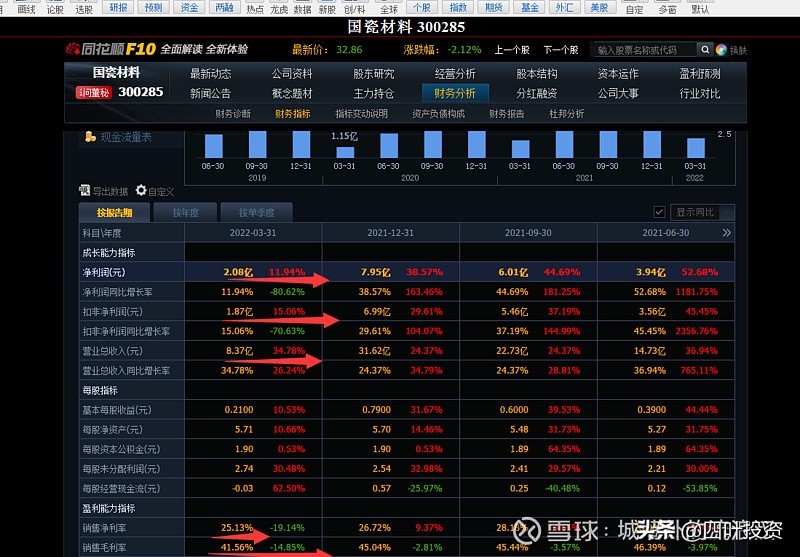Open the 资本运作 menu item
Viewport: 800px width, 557px height.
click(x=618, y=74)
